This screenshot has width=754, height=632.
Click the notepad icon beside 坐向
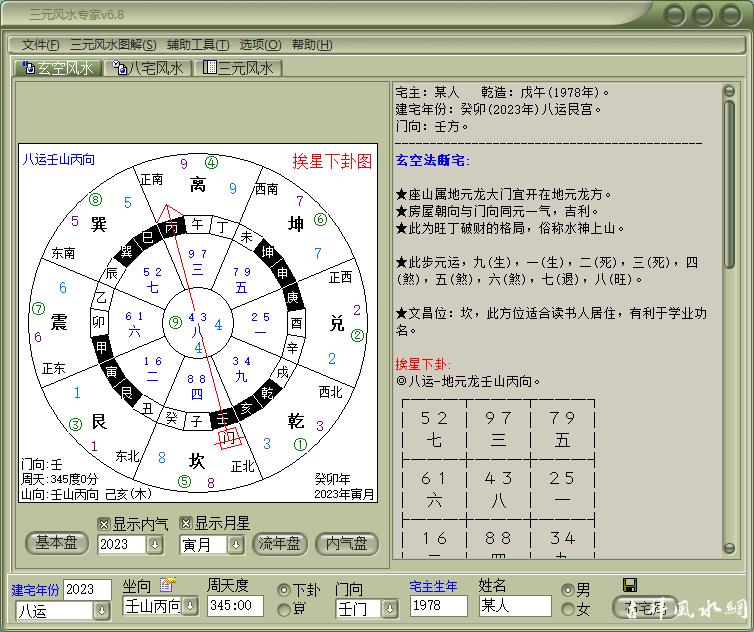[167, 585]
